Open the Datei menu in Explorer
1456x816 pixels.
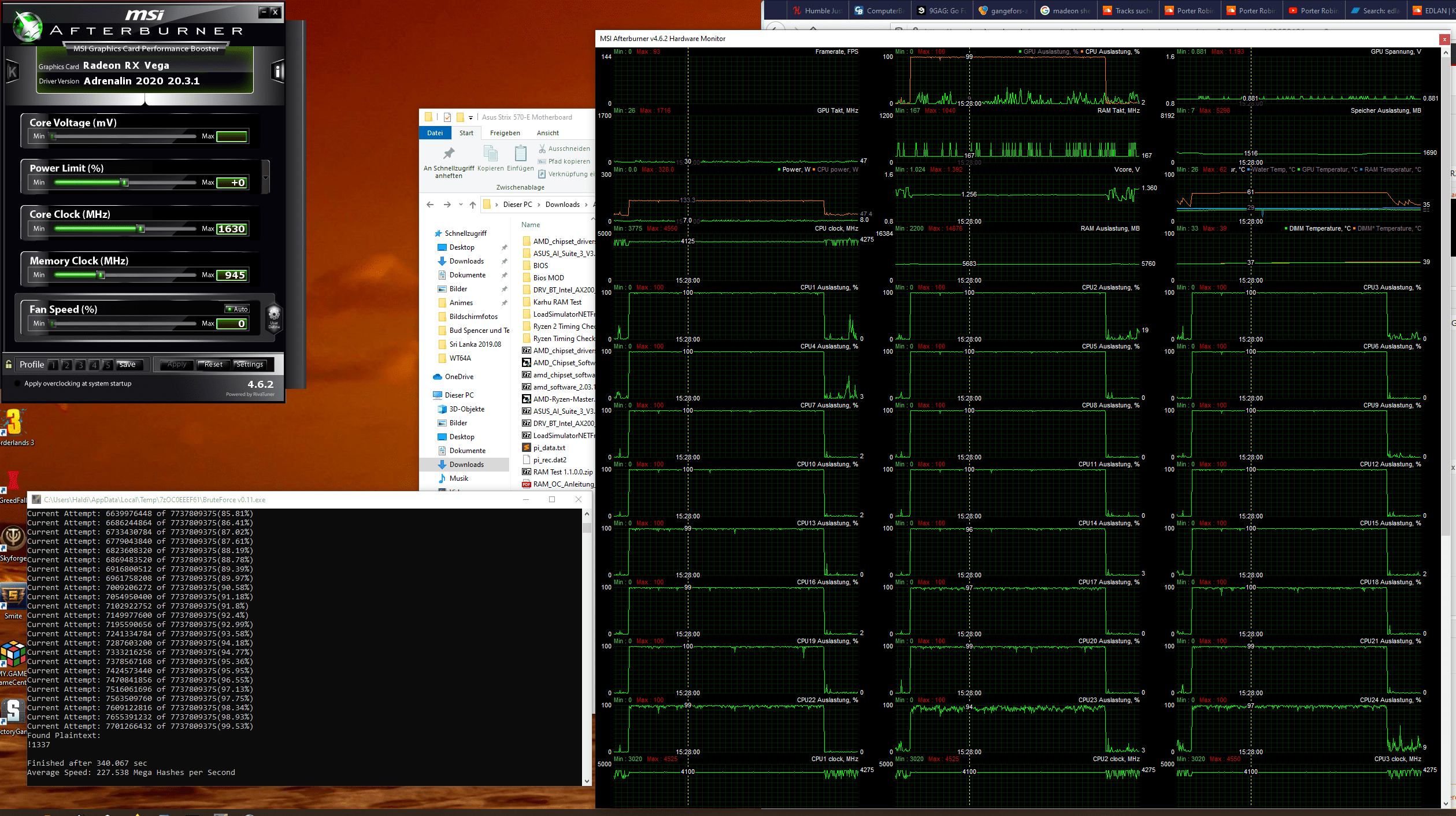coord(435,133)
